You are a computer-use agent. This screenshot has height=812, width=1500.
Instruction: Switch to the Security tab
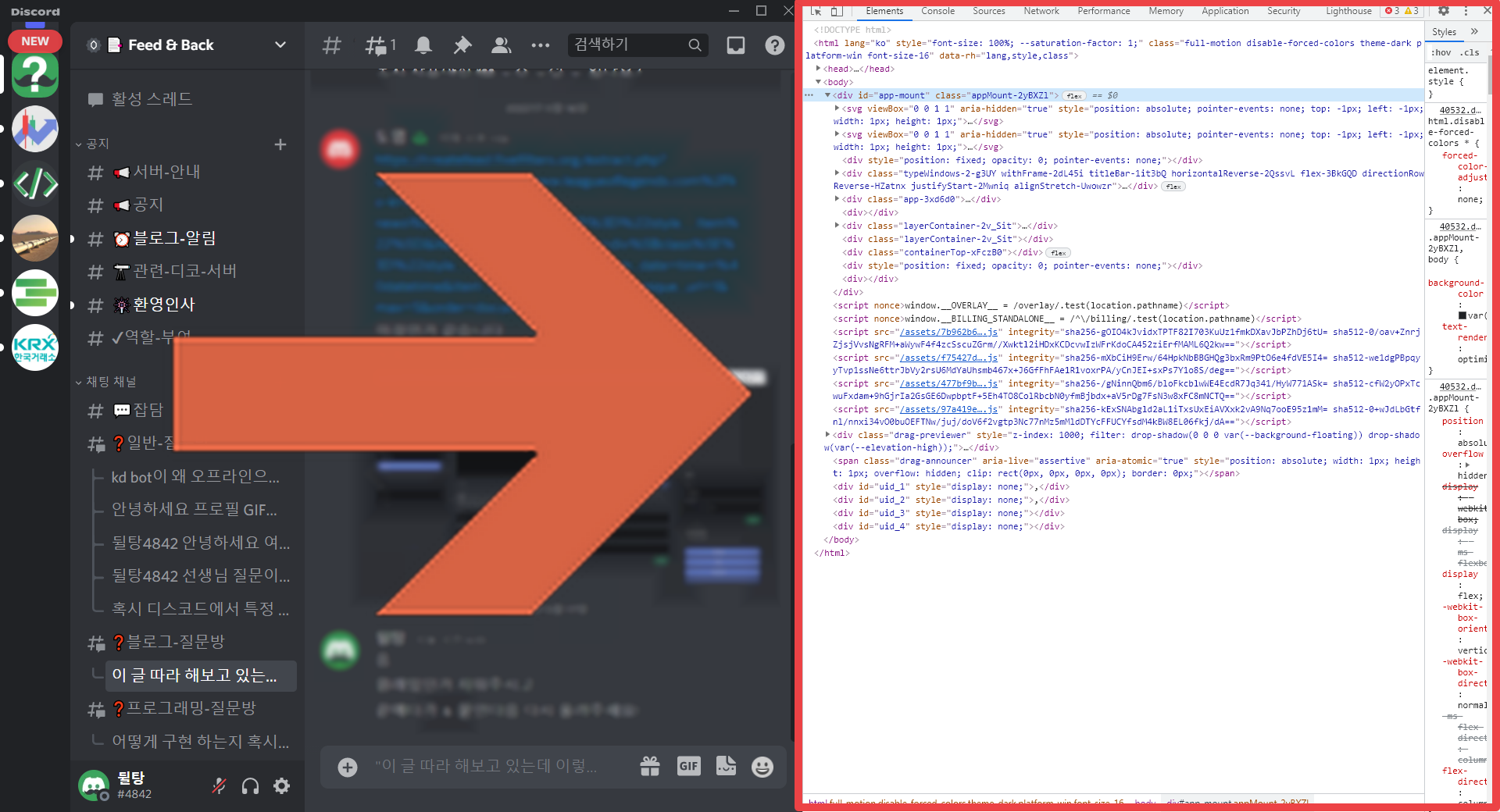1284,11
